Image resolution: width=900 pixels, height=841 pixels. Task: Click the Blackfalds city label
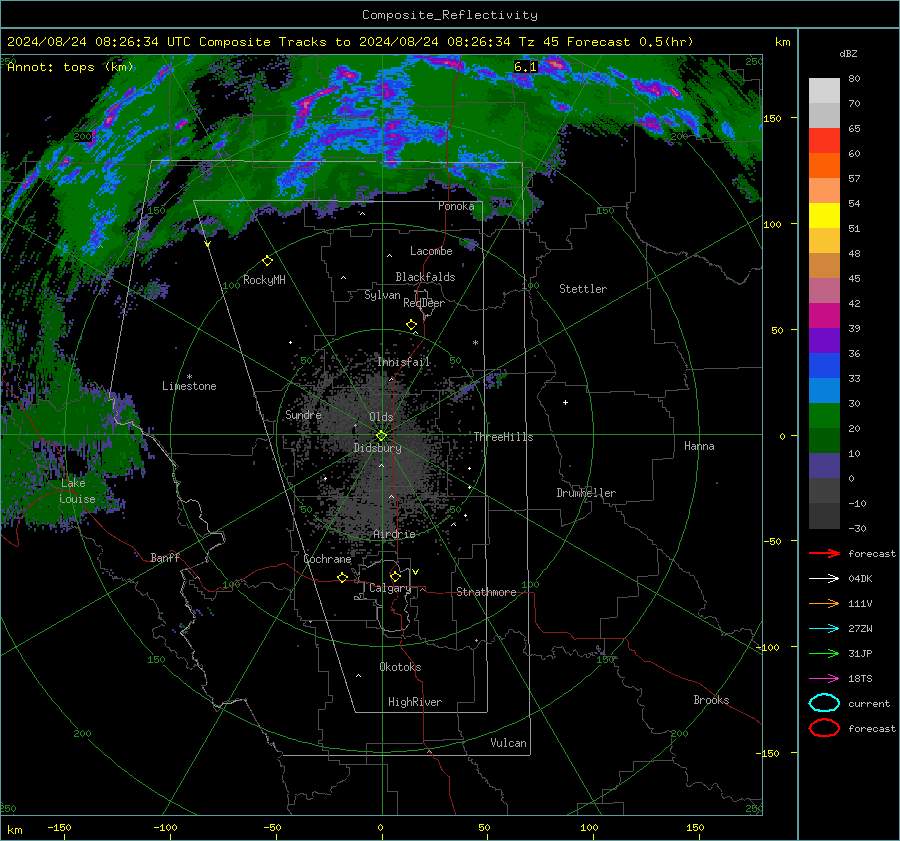(425, 277)
